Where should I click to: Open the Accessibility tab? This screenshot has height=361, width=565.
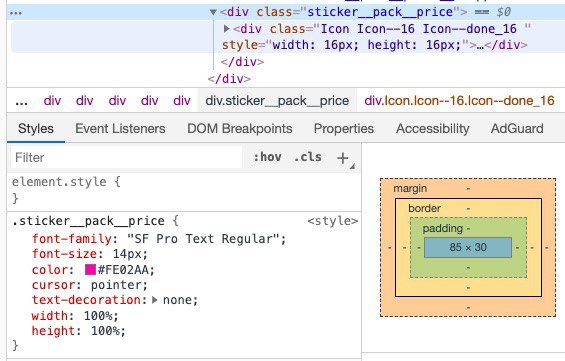coord(433,129)
